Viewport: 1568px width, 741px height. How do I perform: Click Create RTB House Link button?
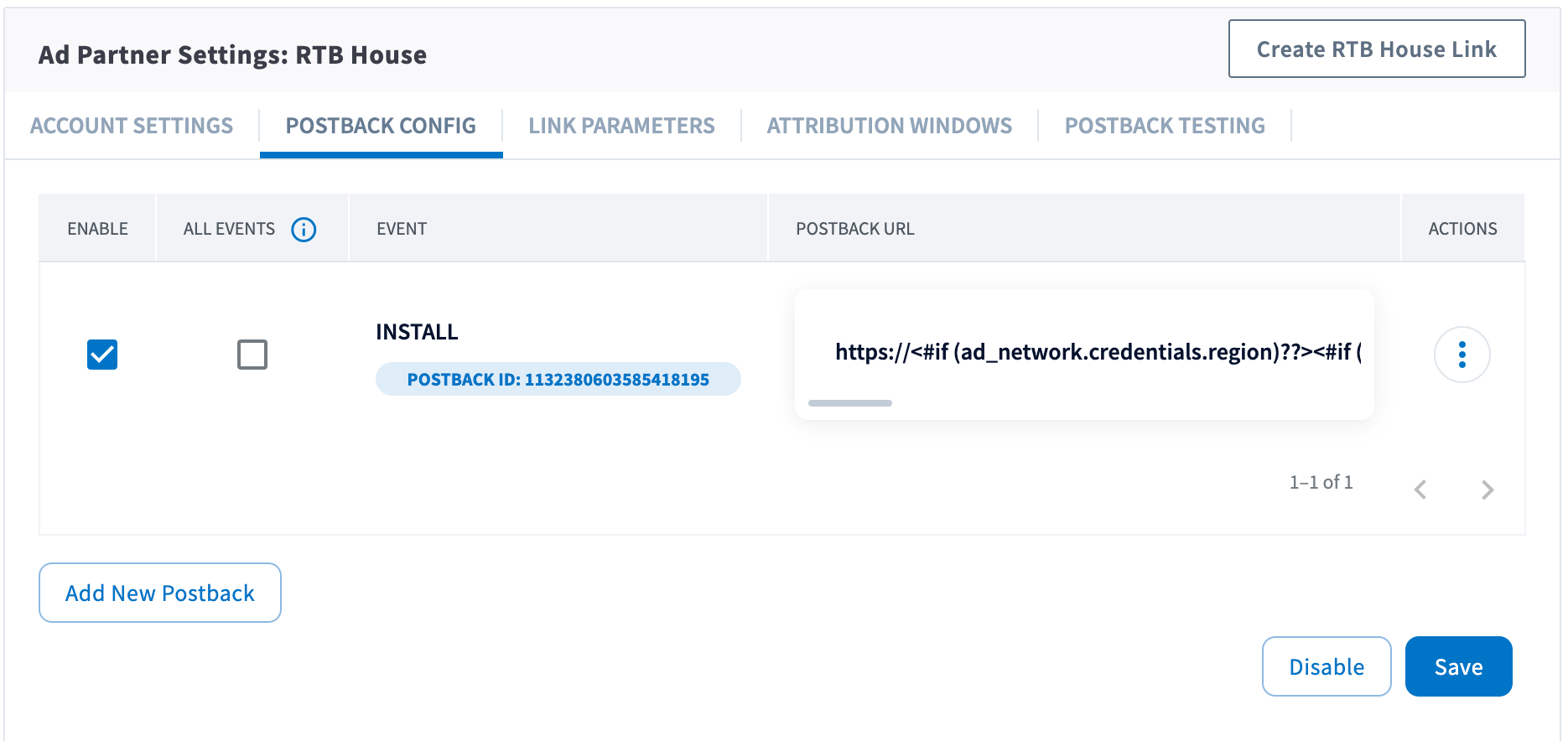click(x=1377, y=49)
